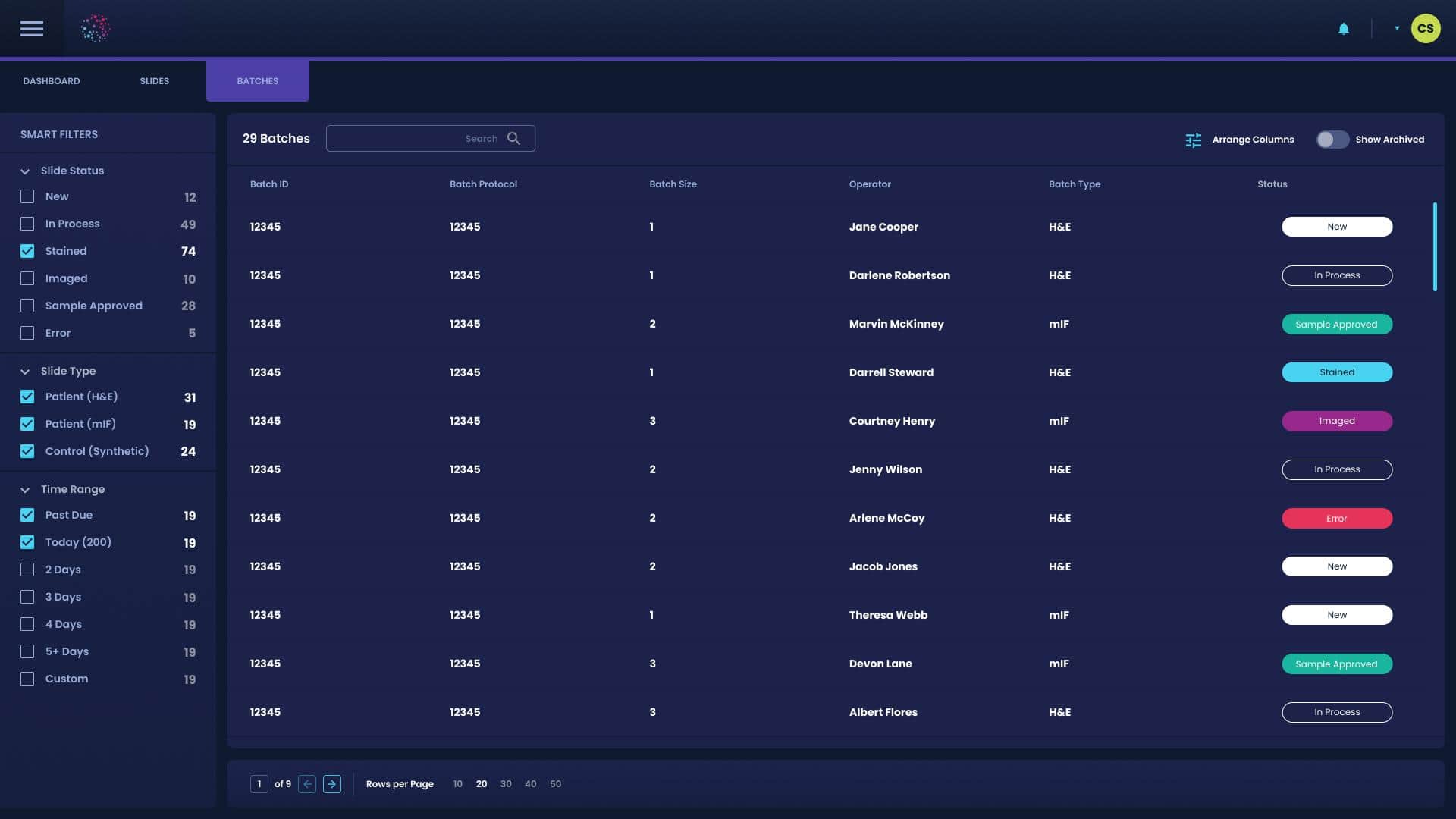This screenshot has width=1456, height=819.
Task: Click the search magnifier icon
Action: click(x=513, y=139)
